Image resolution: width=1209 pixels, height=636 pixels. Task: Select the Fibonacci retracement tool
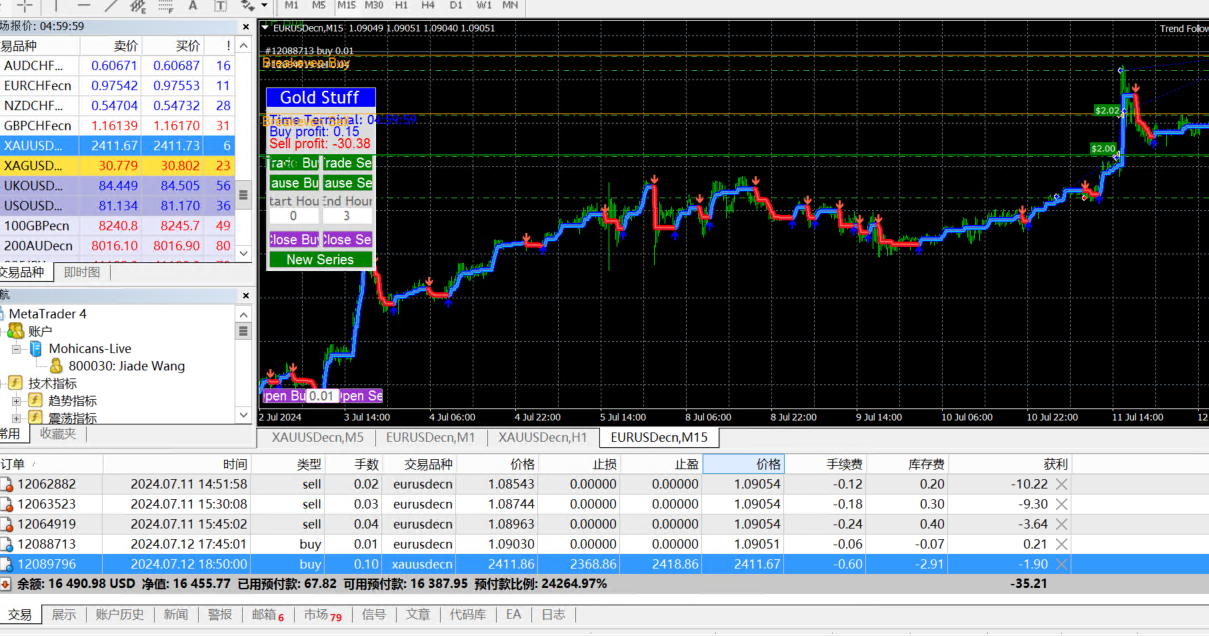tap(165, 6)
